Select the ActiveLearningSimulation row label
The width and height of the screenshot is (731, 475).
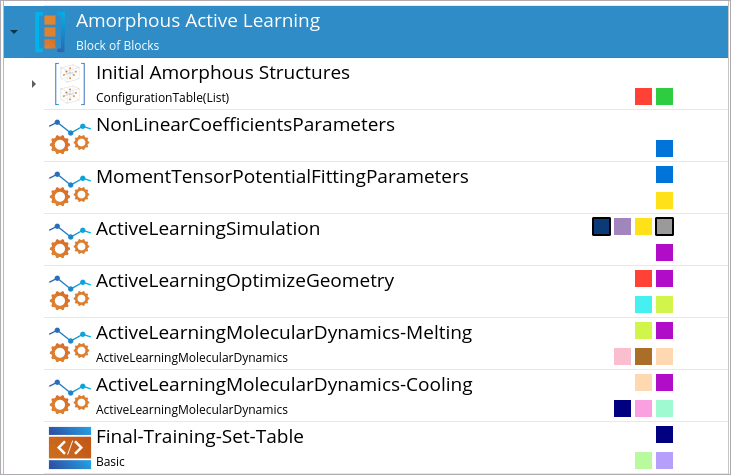(208, 229)
